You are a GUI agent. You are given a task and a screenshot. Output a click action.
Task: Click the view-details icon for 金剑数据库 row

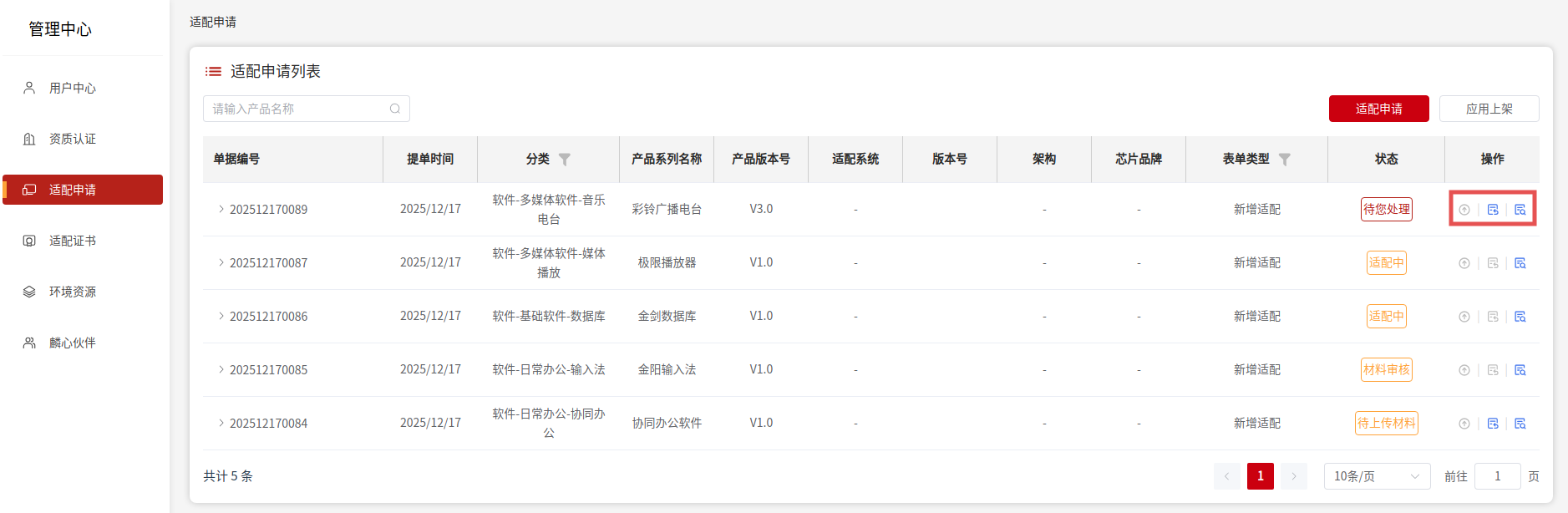(1520, 317)
